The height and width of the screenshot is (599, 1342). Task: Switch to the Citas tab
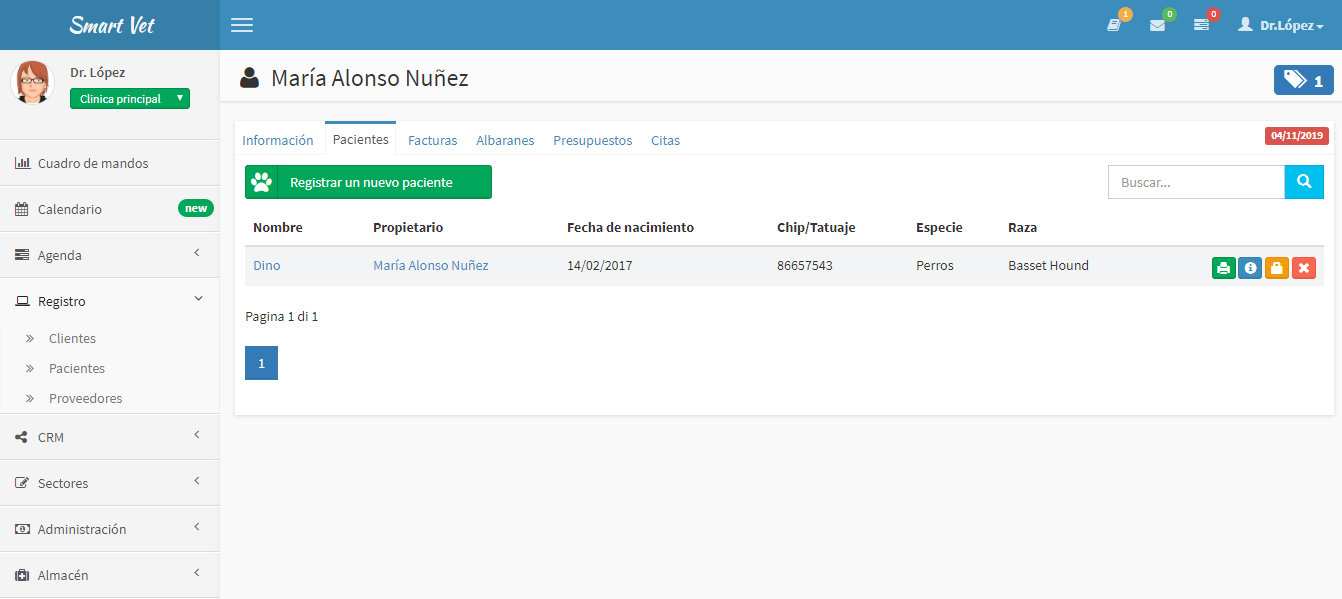665,140
